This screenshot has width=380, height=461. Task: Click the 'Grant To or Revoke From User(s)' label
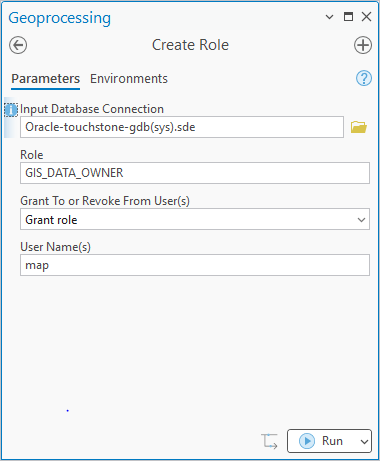105,201
